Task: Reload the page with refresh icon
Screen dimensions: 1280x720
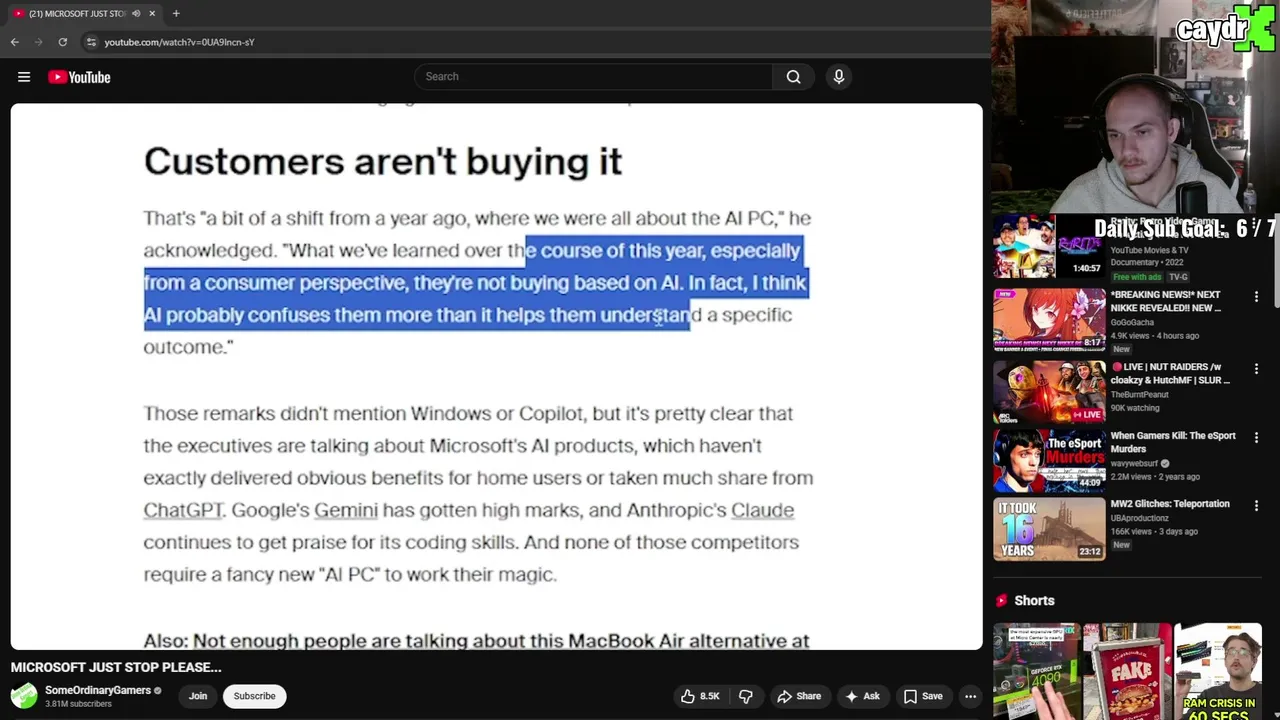Action: click(x=62, y=42)
